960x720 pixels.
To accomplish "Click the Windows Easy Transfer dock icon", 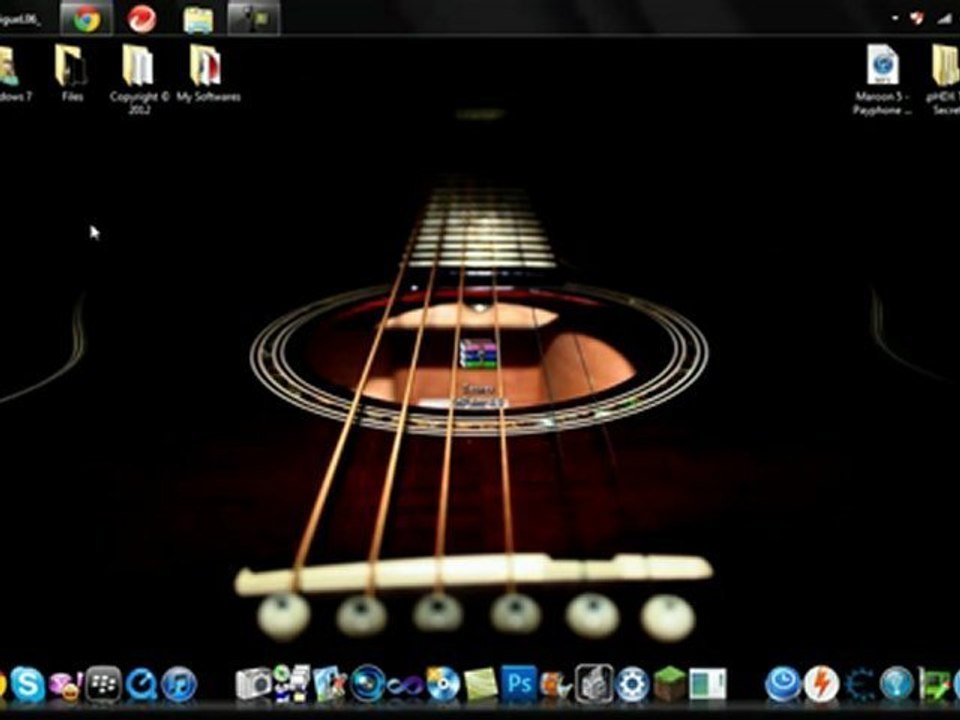I will point(292,683).
